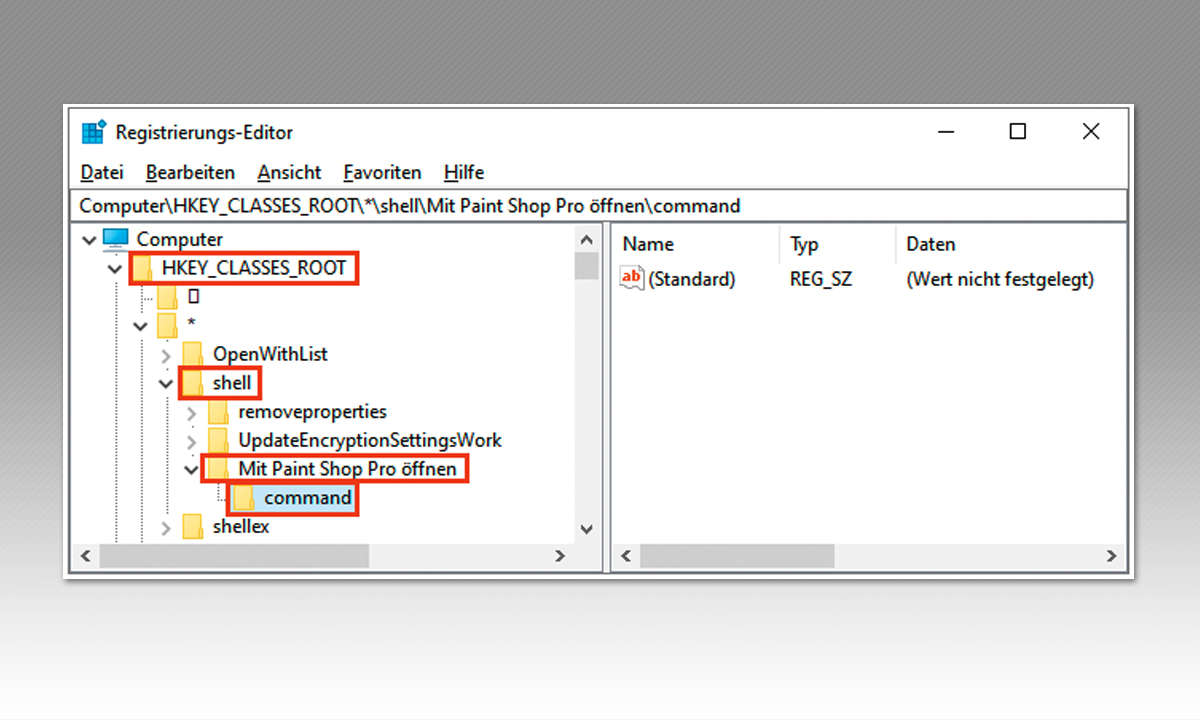The image size is (1200, 720).
Task: Click the tree pane vertical scroll thumb
Action: tap(587, 266)
